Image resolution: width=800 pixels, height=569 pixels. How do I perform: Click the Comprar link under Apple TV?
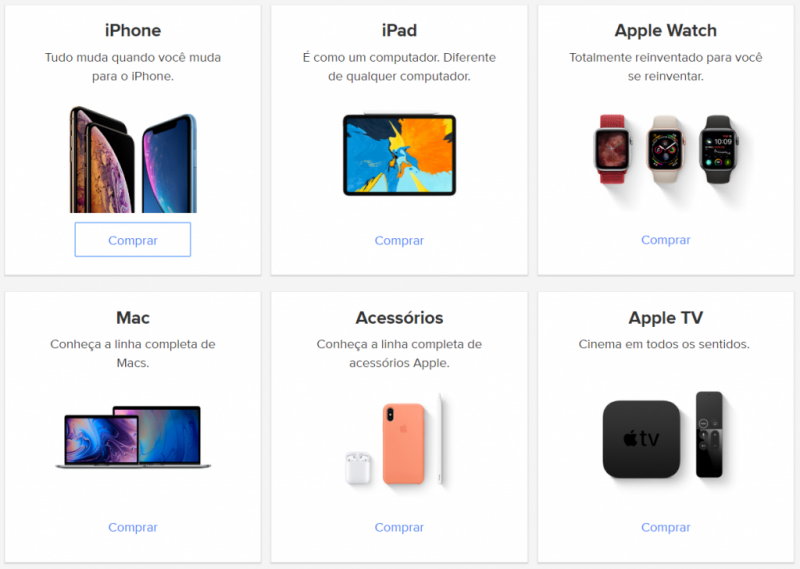tap(665, 527)
